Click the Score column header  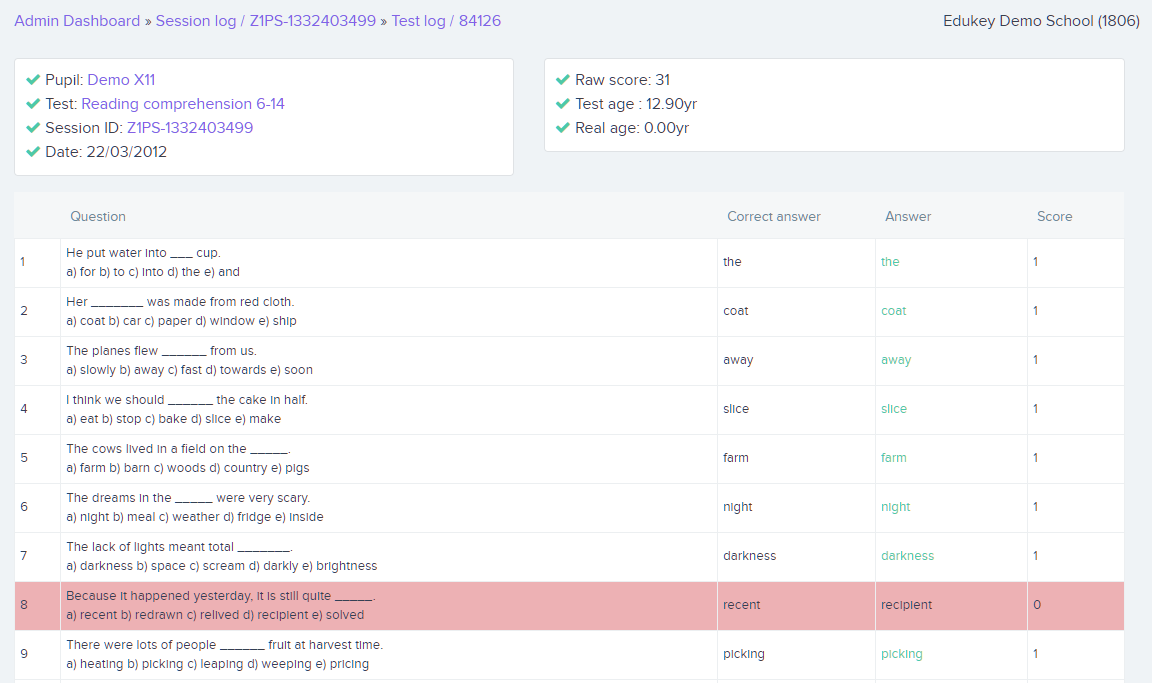[1054, 217]
